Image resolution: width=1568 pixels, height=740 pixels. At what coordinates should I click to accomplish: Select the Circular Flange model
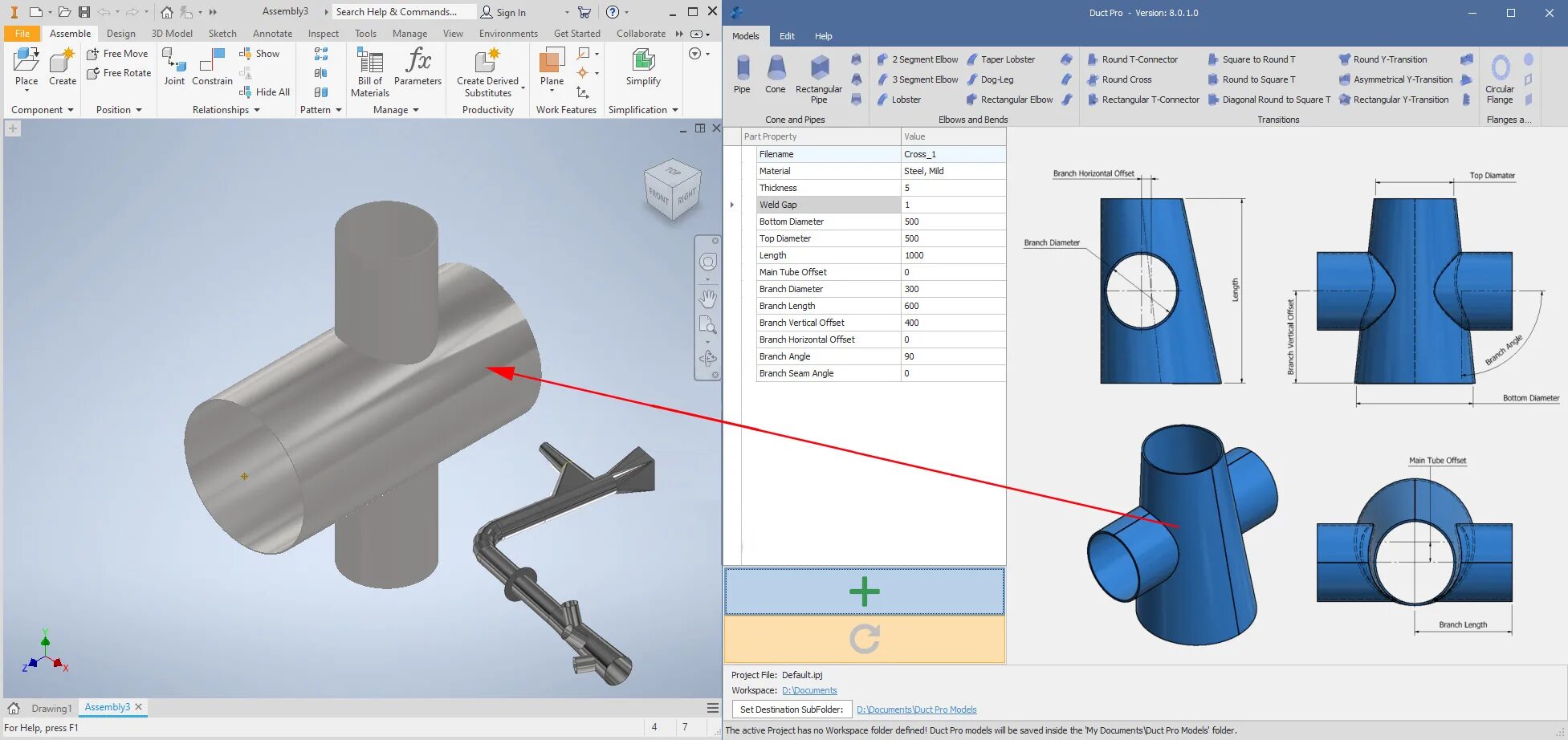tap(1500, 79)
